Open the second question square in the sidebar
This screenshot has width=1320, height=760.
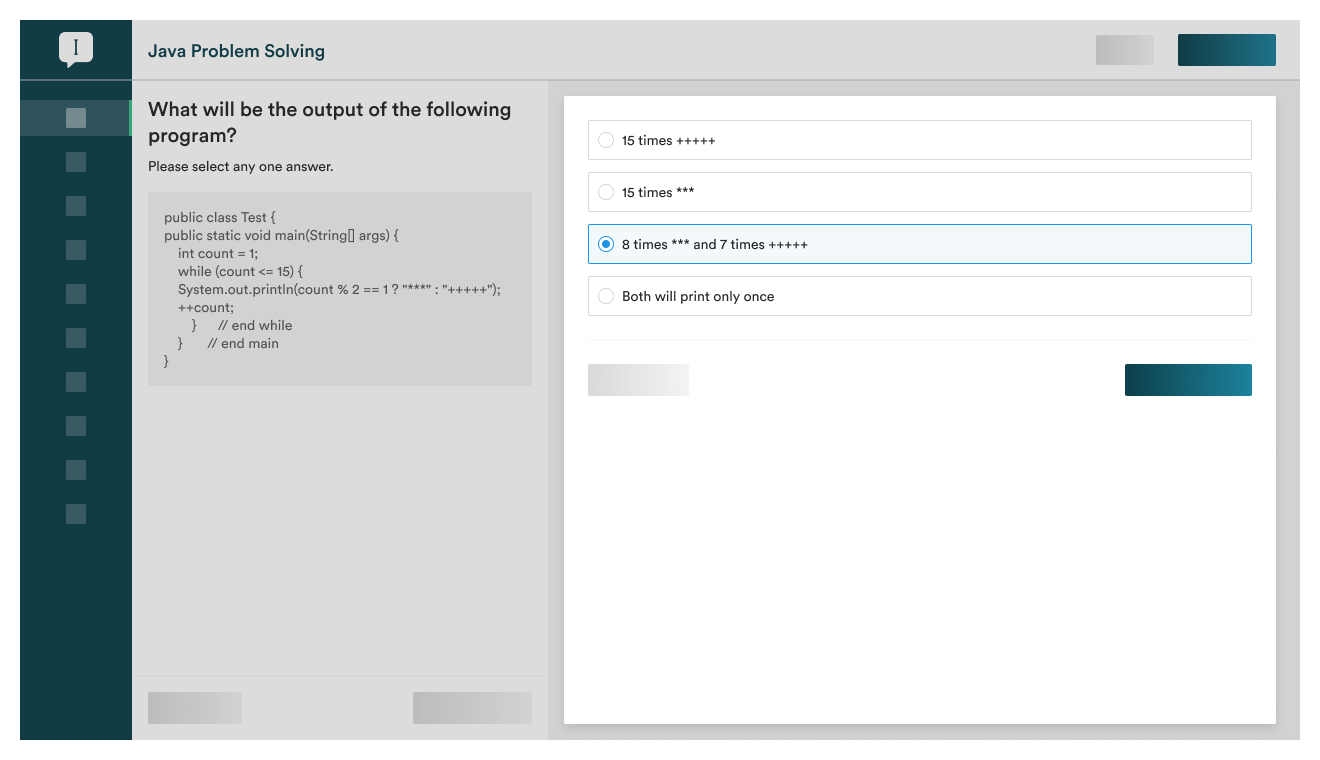[76, 162]
